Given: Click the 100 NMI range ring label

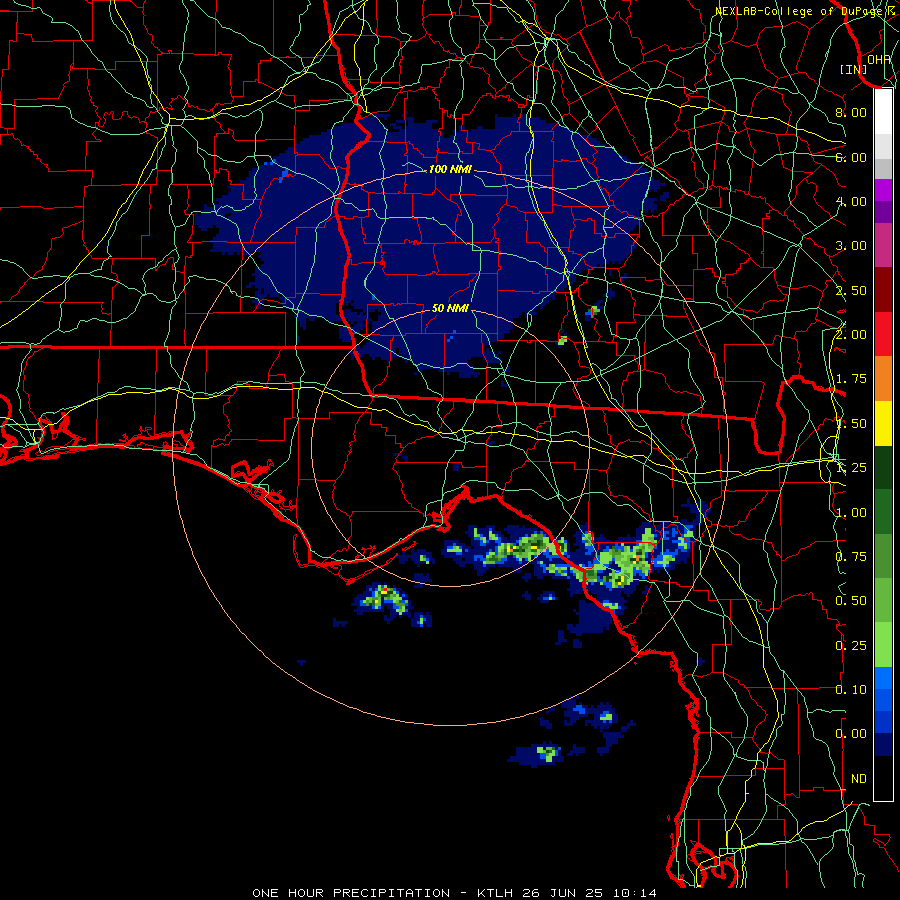Looking at the screenshot, I should tap(450, 169).
